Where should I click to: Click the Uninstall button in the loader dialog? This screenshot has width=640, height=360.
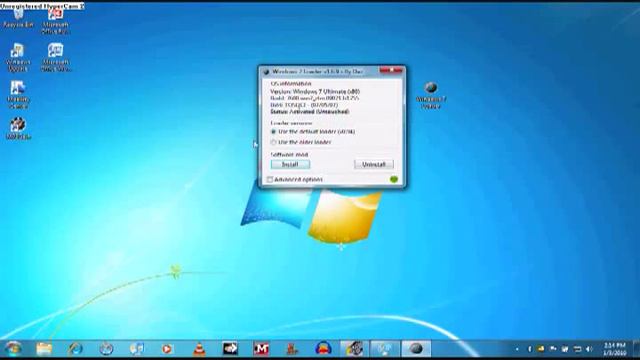click(x=374, y=164)
